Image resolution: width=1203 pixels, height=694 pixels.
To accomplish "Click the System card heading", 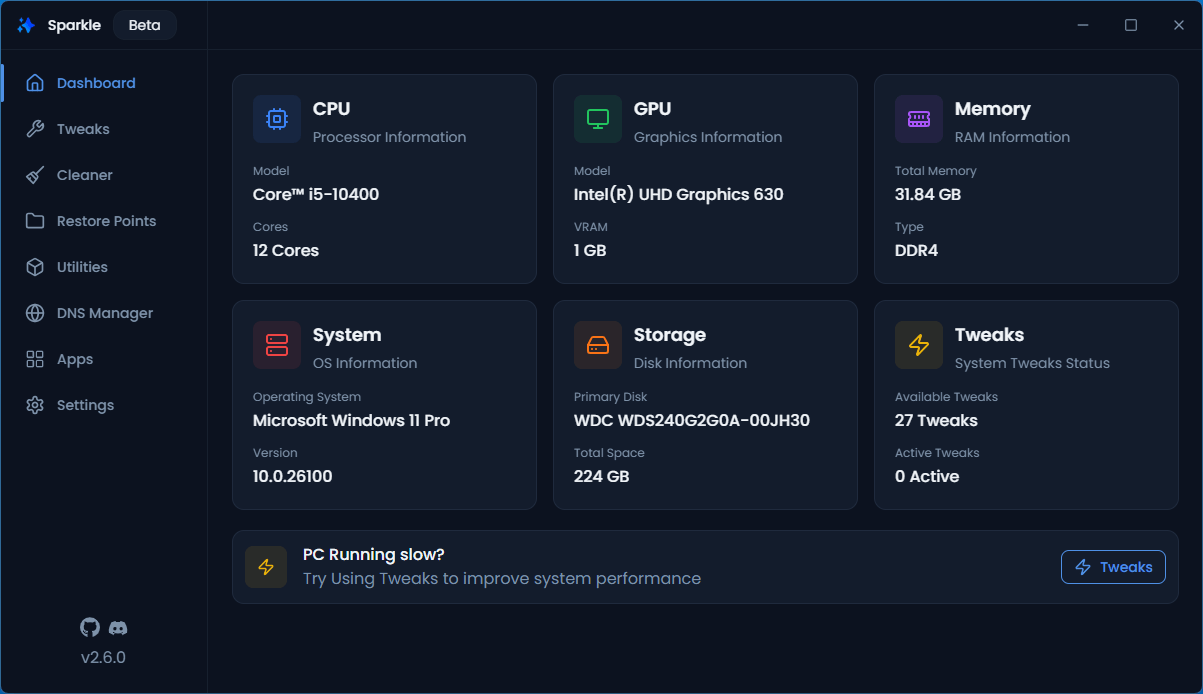I will click(x=347, y=335).
